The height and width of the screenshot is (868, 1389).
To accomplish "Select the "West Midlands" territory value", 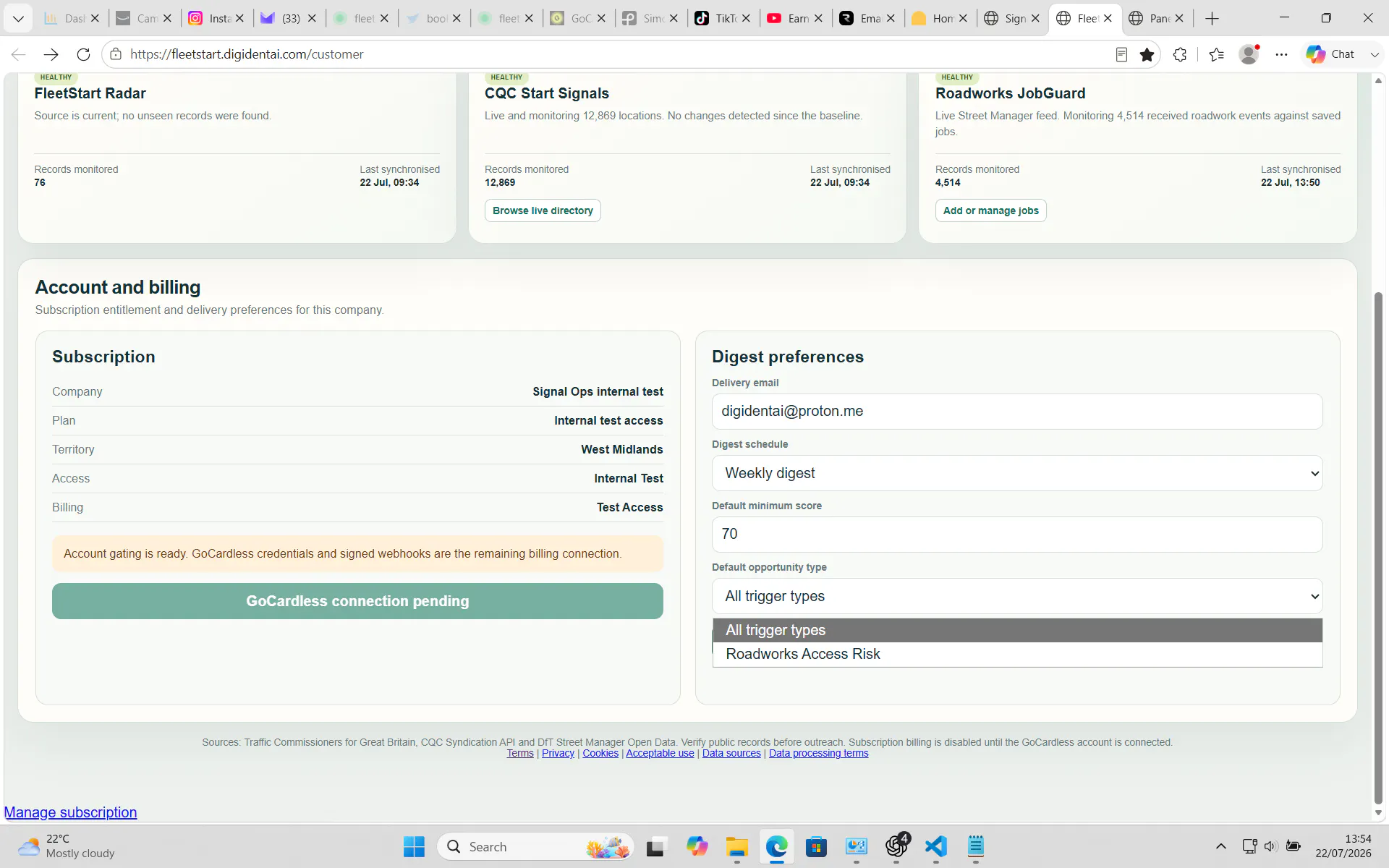I will [621, 449].
